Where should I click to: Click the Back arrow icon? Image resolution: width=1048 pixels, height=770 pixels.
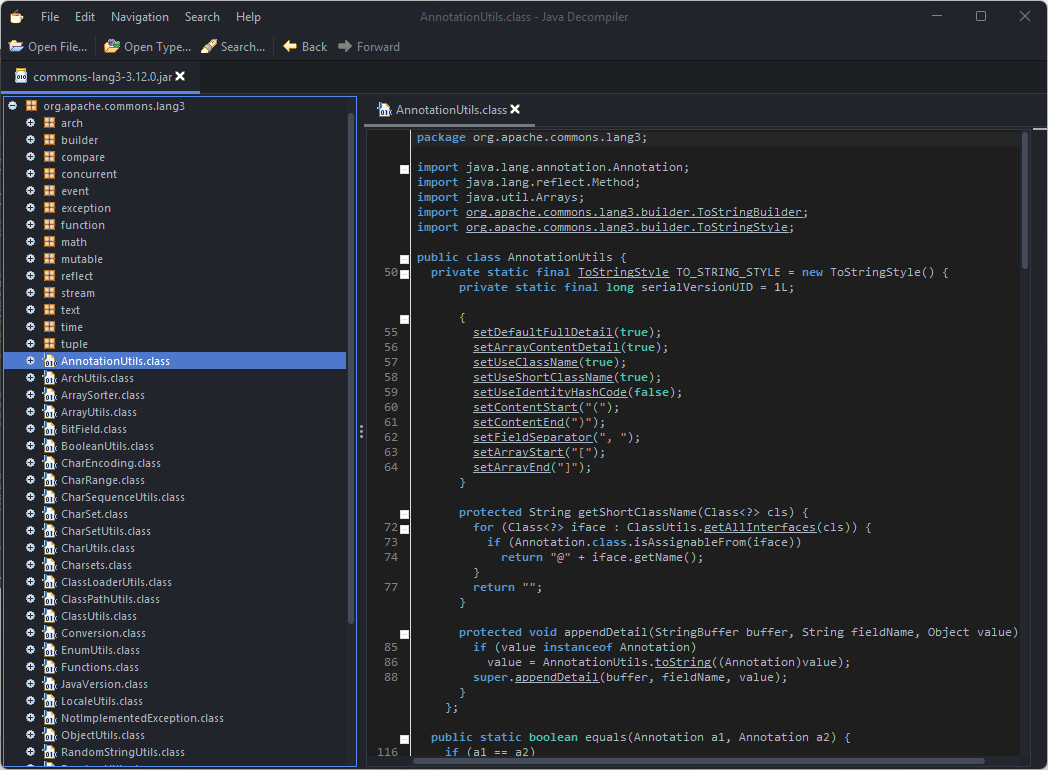[290, 46]
